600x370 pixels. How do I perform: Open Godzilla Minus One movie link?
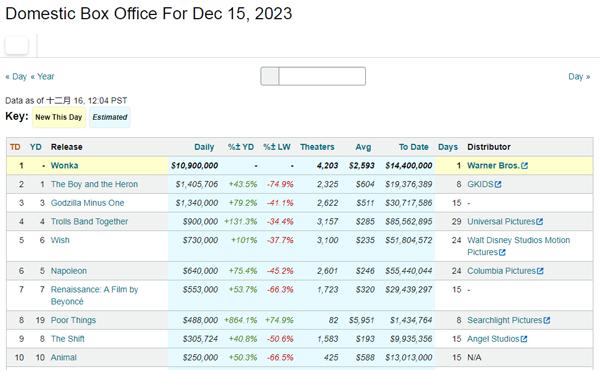click(87, 203)
